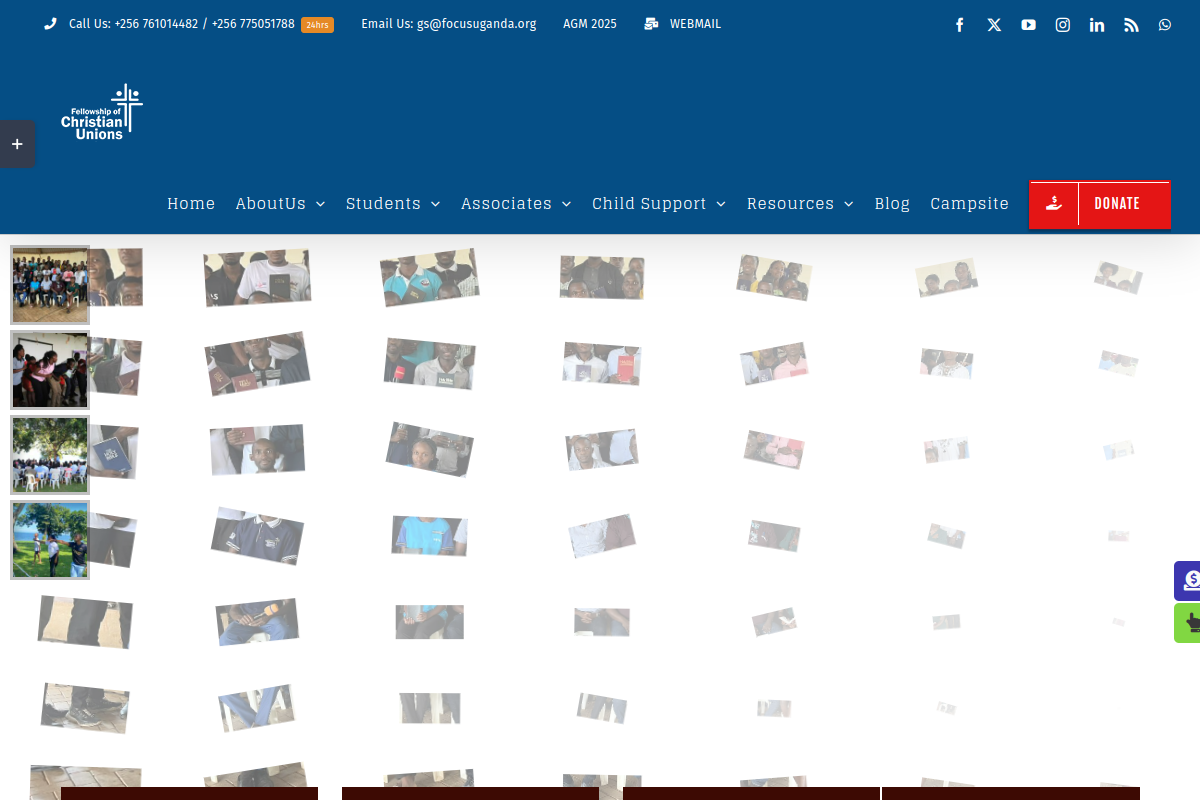The width and height of the screenshot is (1200, 800).
Task: Open the YouTube social icon
Action: [x=1028, y=25]
